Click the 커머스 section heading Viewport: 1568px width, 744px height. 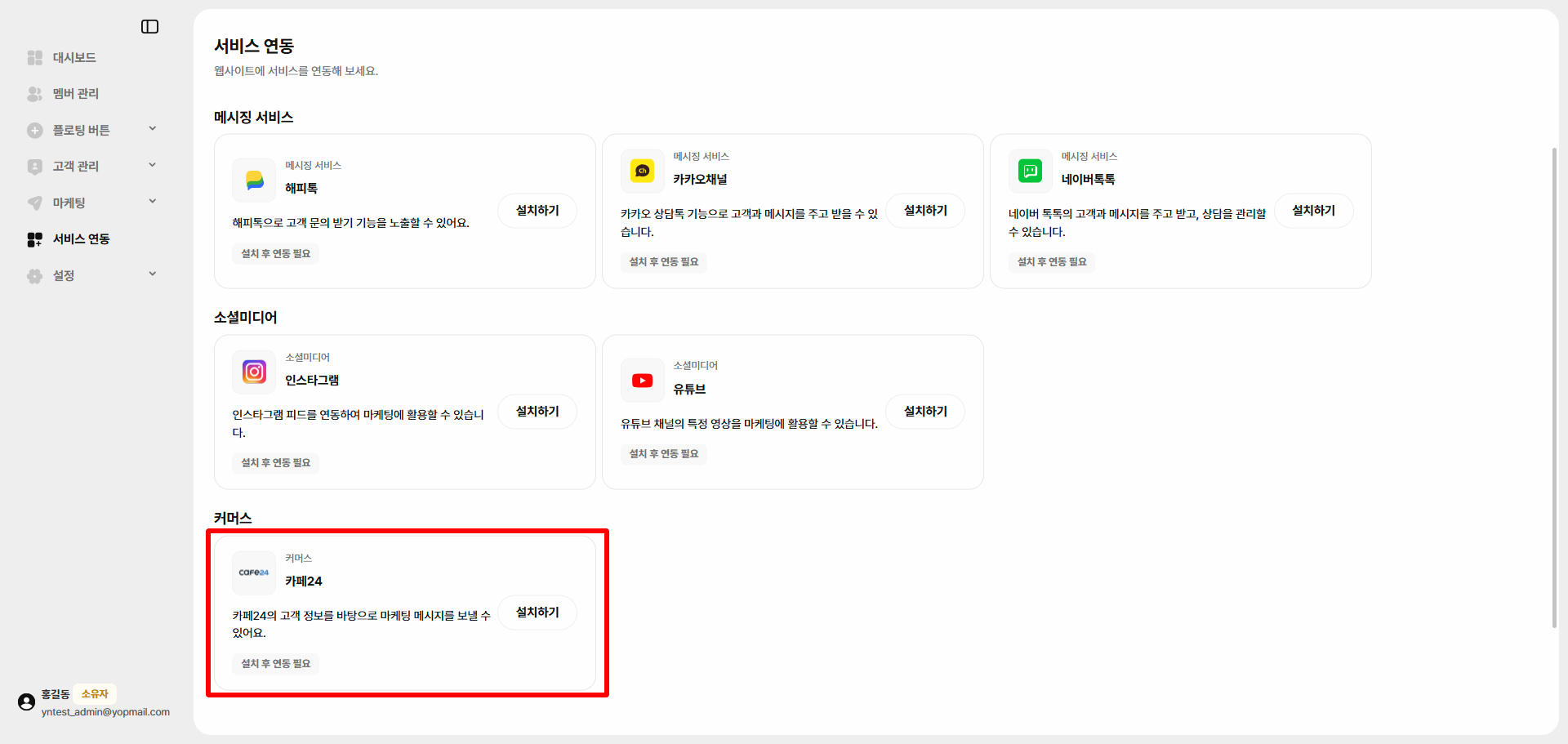click(x=233, y=519)
